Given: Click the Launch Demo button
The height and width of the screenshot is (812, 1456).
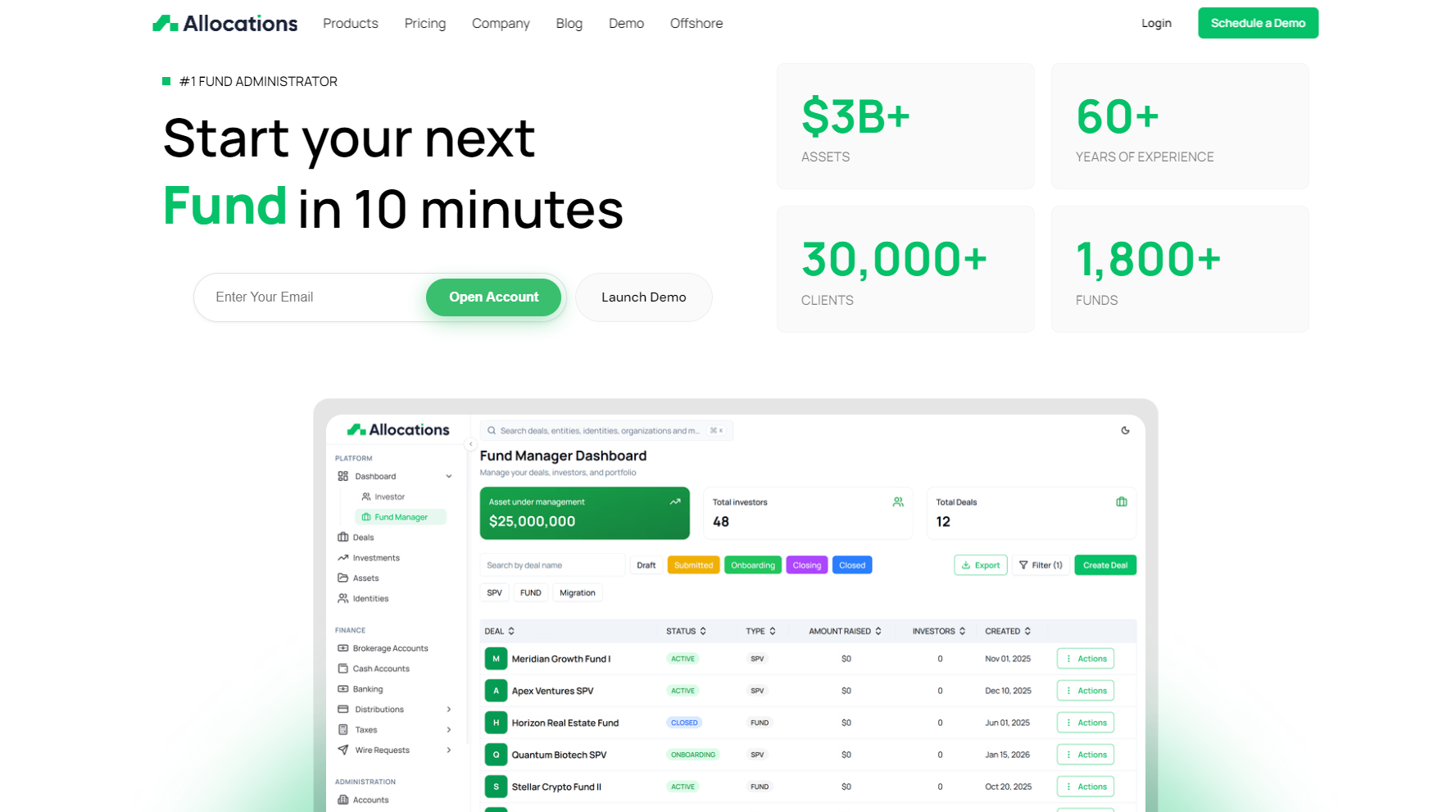Looking at the screenshot, I should click(644, 297).
